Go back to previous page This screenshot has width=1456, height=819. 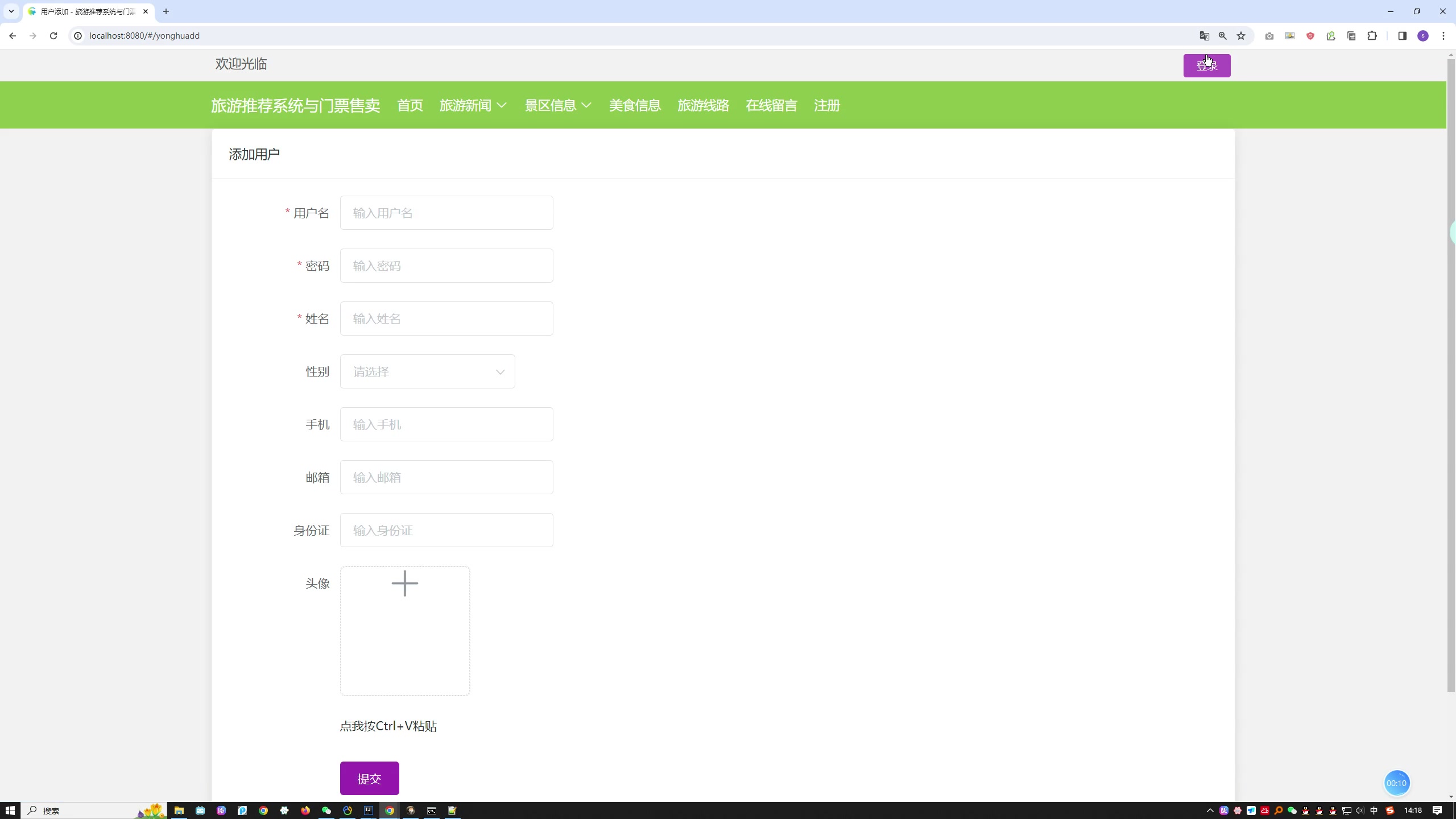click(x=13, y=36)
